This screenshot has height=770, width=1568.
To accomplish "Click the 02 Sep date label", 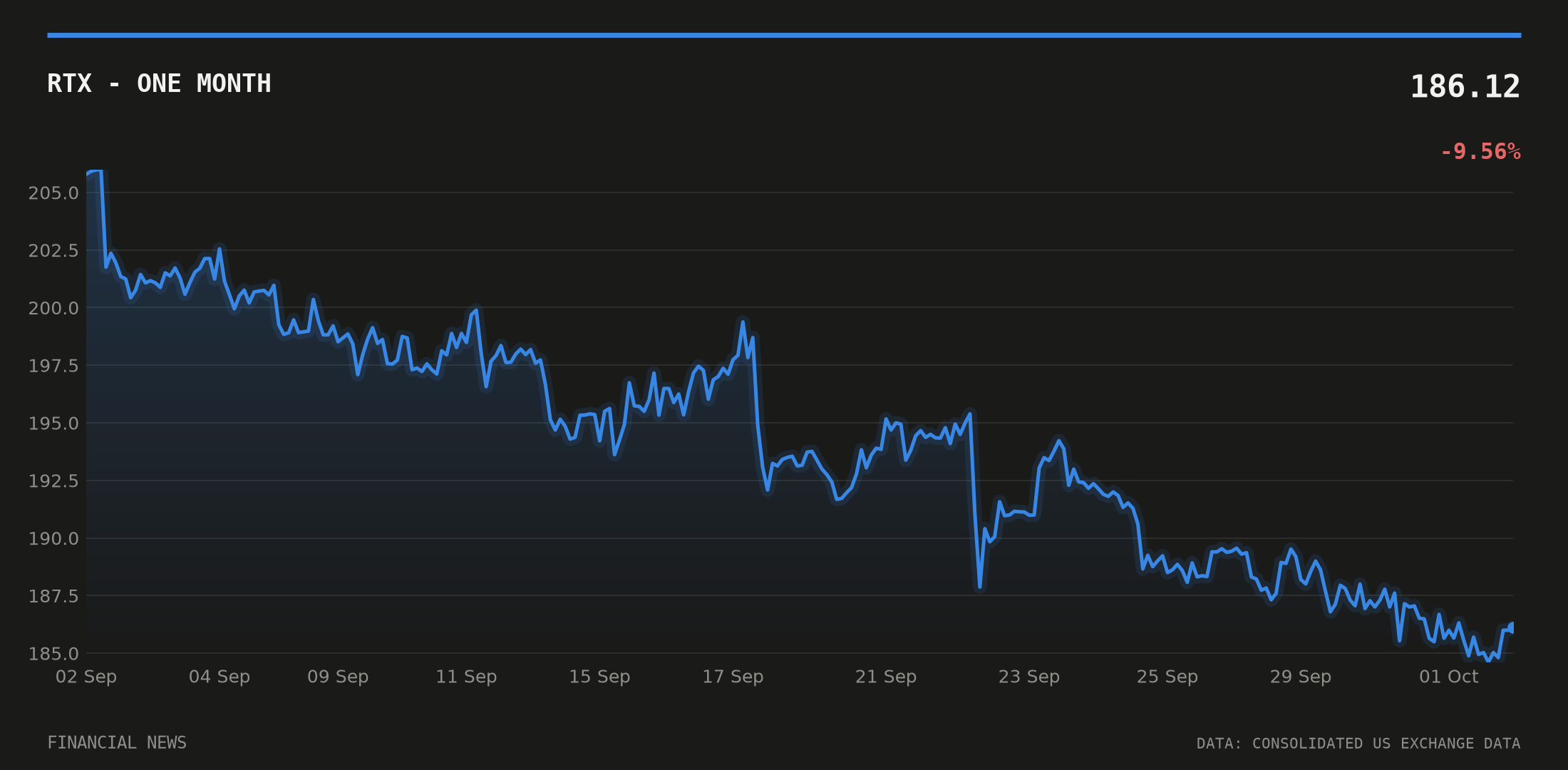I will click(x=86, y=677).
